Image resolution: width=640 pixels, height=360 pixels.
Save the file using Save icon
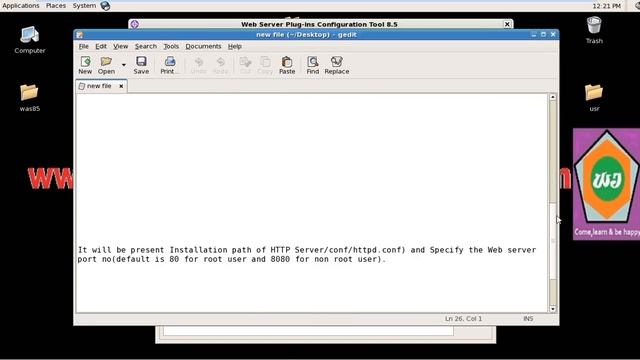coord(141,65)
